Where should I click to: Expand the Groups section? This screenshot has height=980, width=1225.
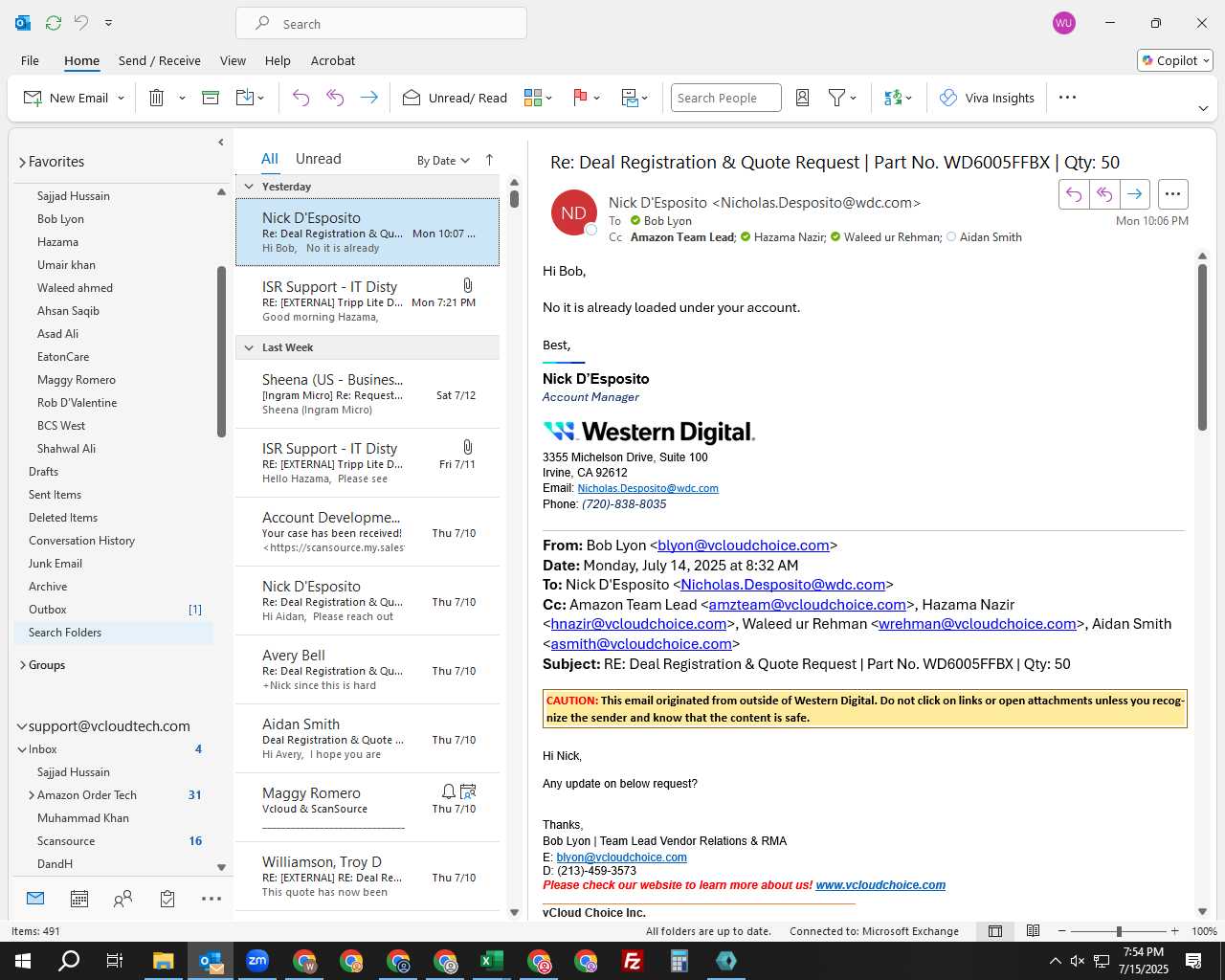(x=22, y=665)
